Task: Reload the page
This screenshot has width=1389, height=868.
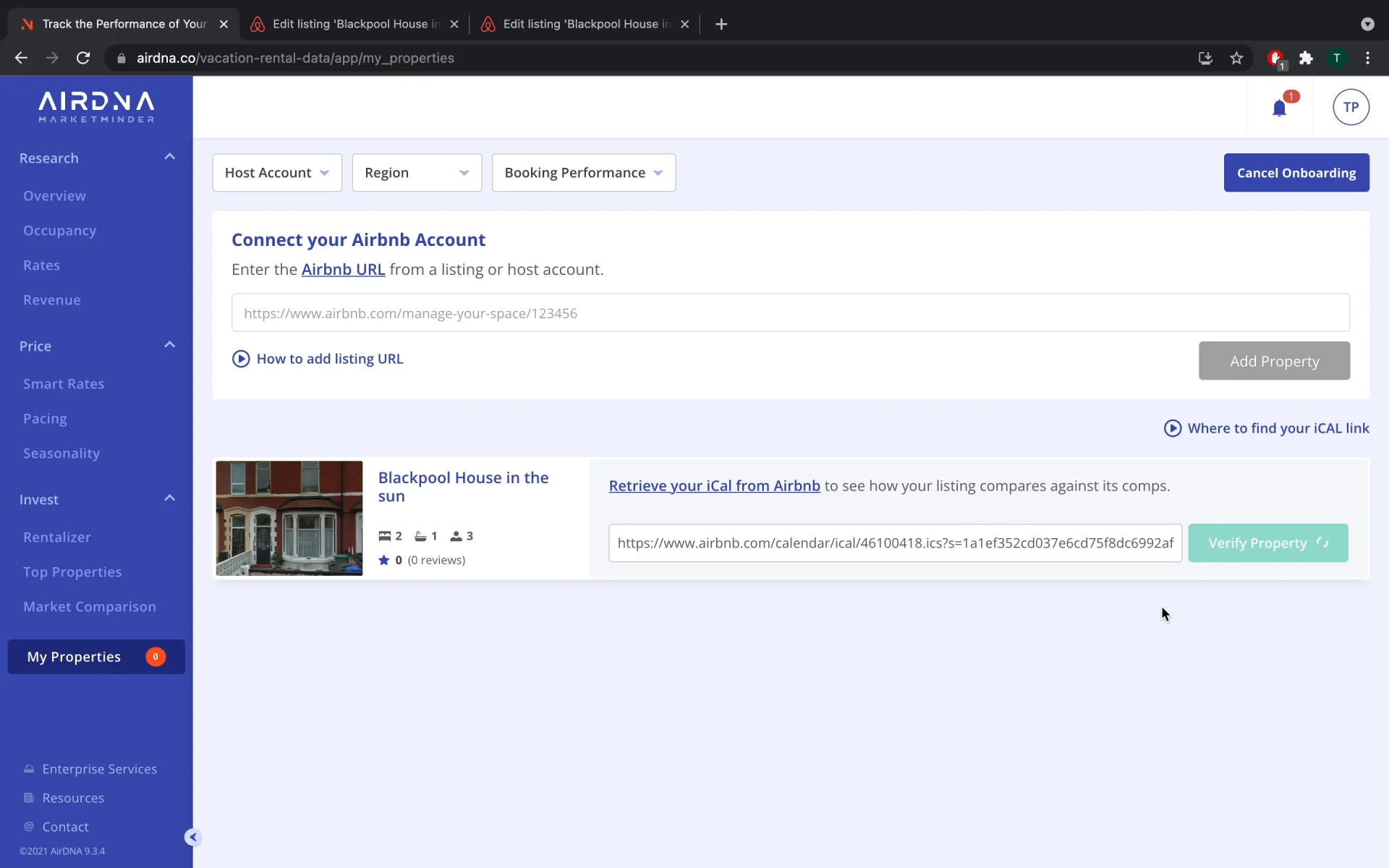Action: click(x=83, y=58)
